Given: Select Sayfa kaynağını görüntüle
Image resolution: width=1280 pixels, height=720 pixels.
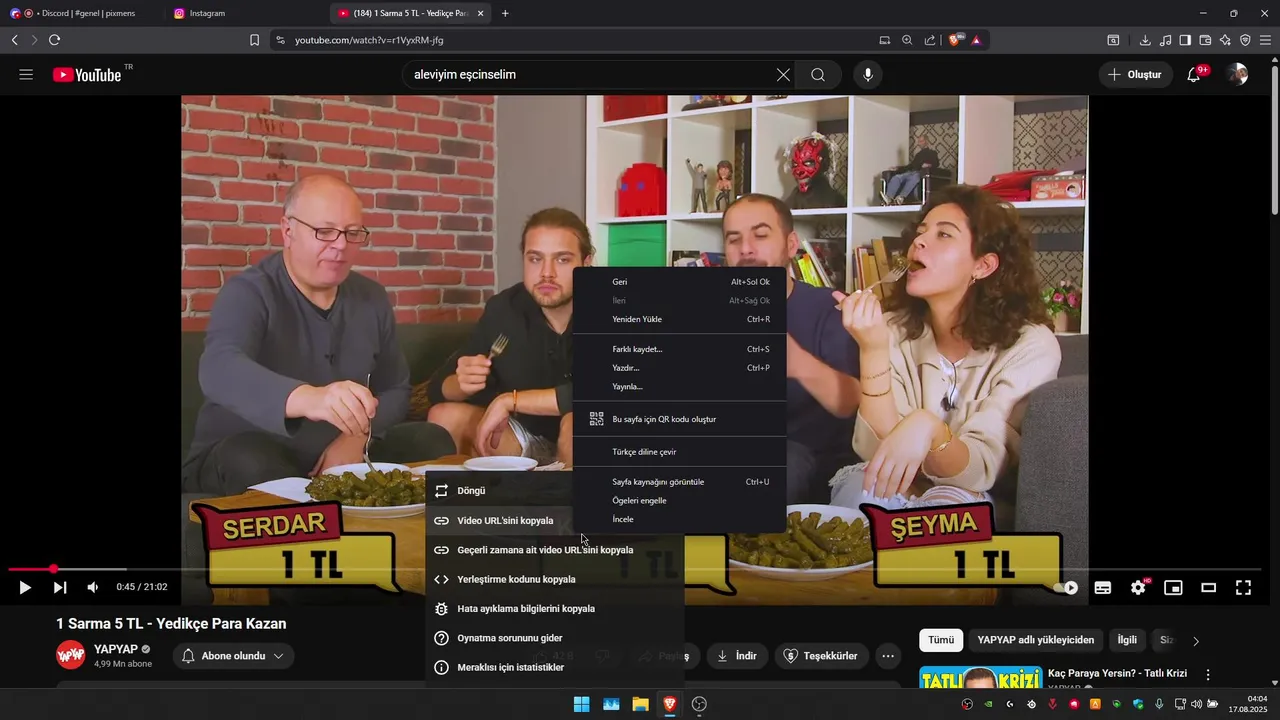Looking at the screenshot, I should (x=680, y=482).
